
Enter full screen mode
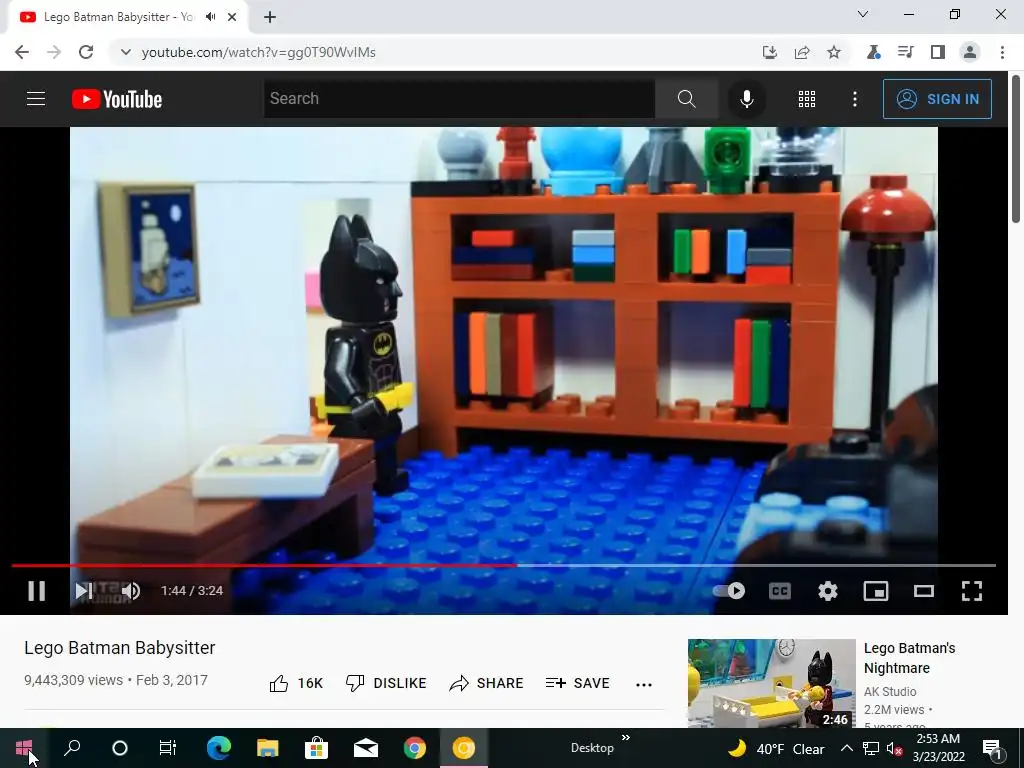(x=972, y=591)
